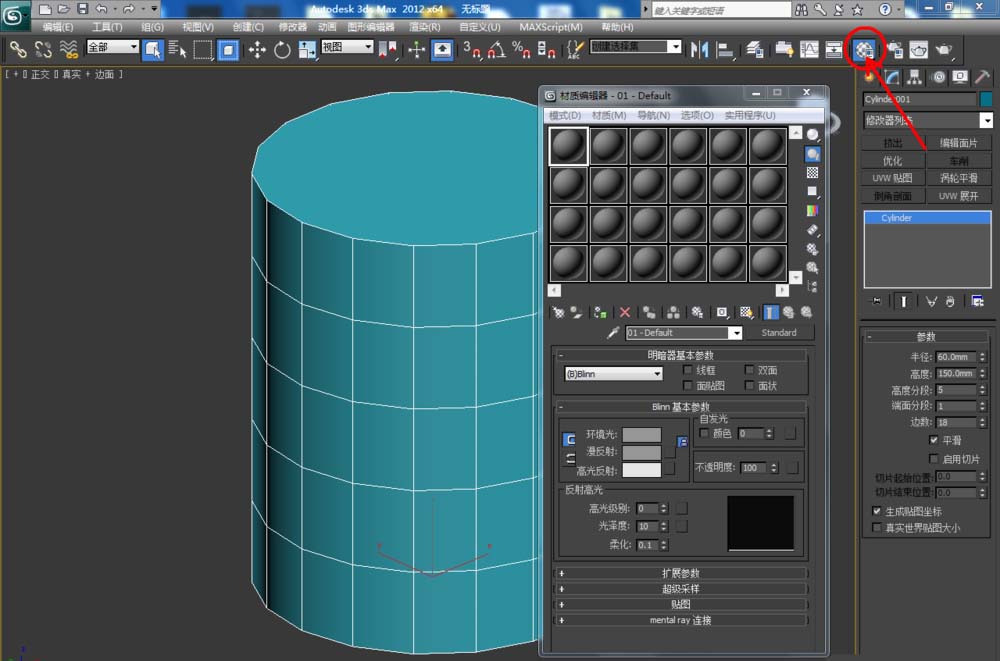Open the Material Editor from main toolbar
The image size is (1000, 661).
(x=865, y=49)
